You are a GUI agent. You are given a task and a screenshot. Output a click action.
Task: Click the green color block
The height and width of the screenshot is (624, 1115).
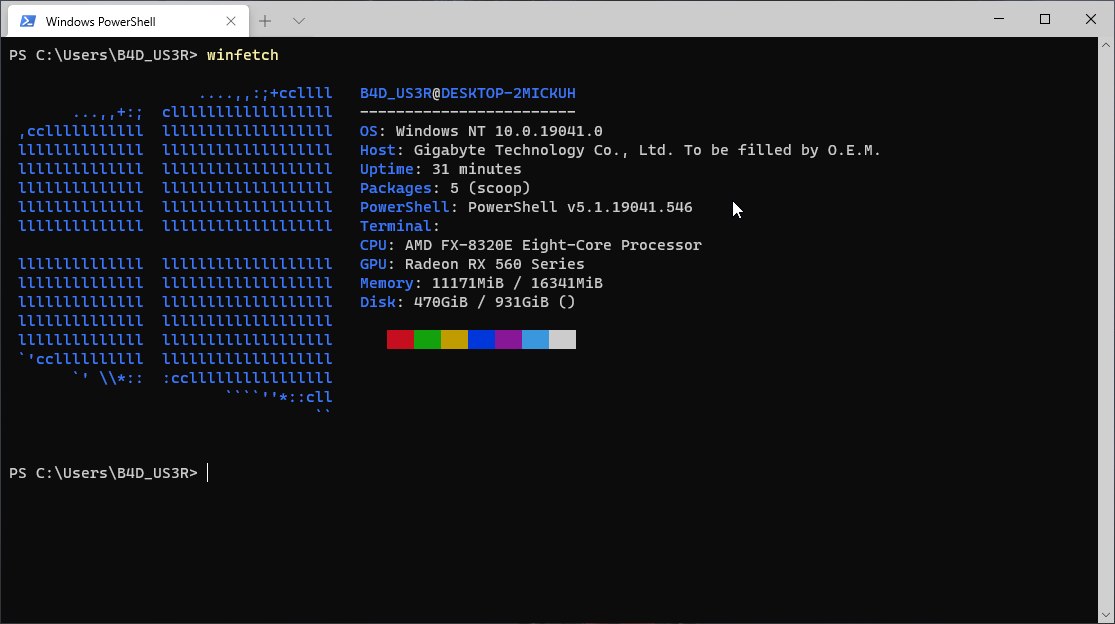(x=427, y=340)
